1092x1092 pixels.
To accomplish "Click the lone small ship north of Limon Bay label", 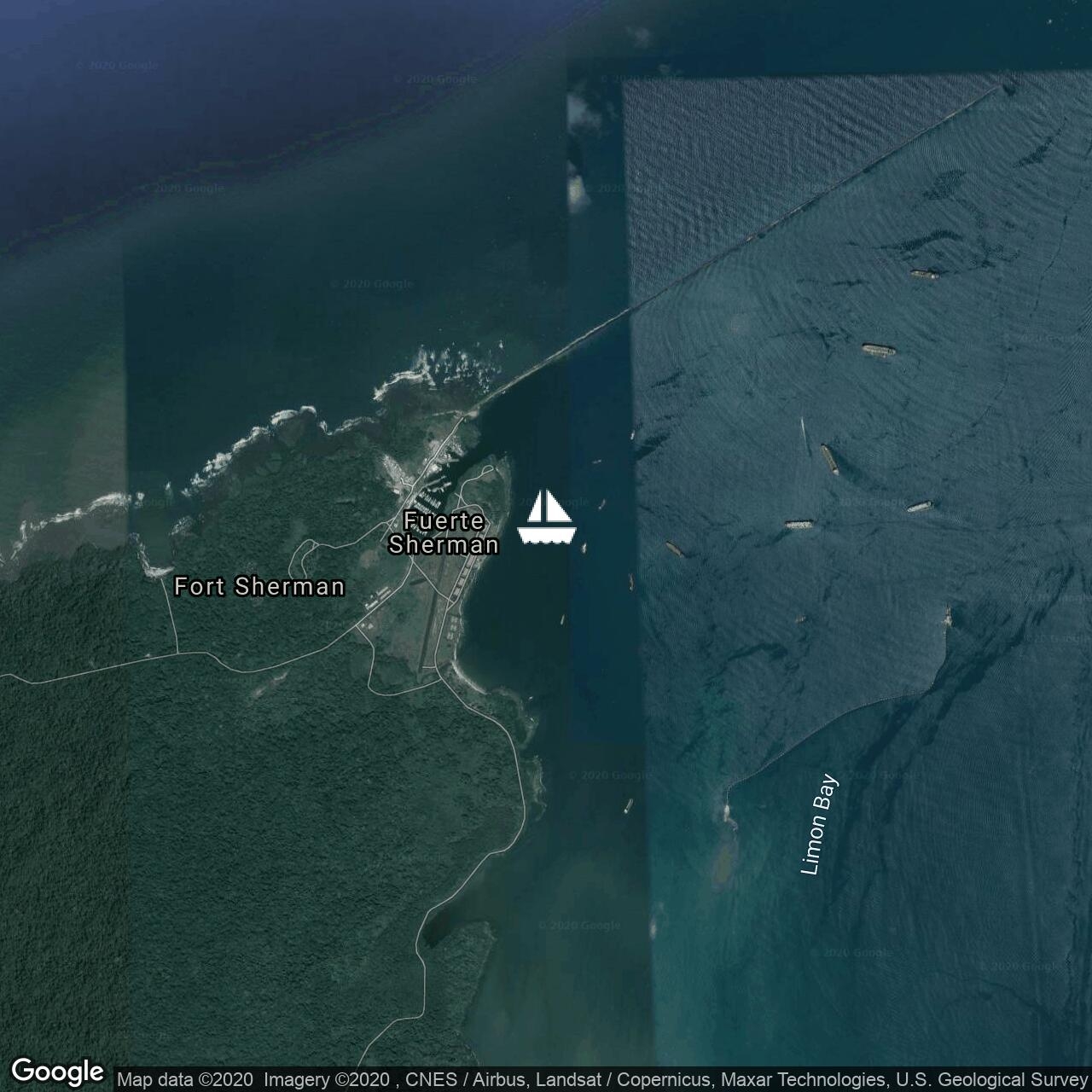I will click(628, 805).
